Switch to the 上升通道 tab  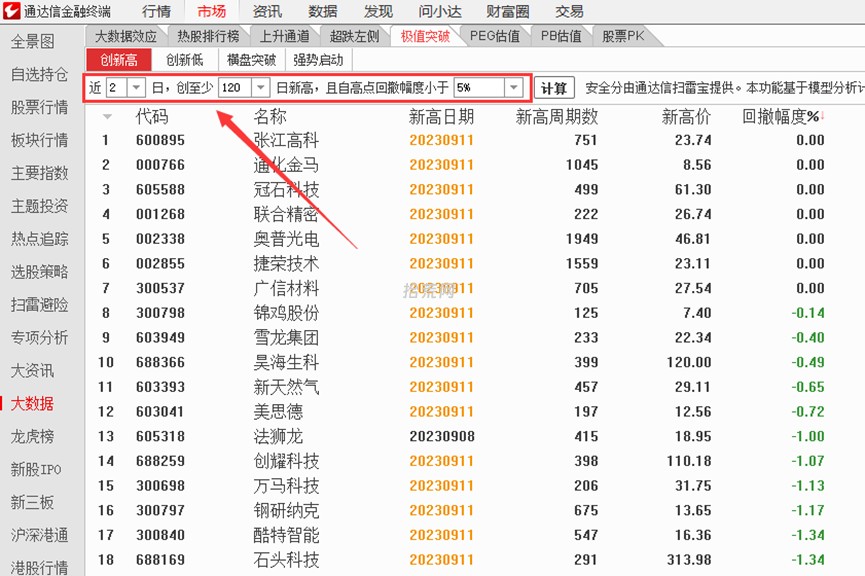(284, 36)
